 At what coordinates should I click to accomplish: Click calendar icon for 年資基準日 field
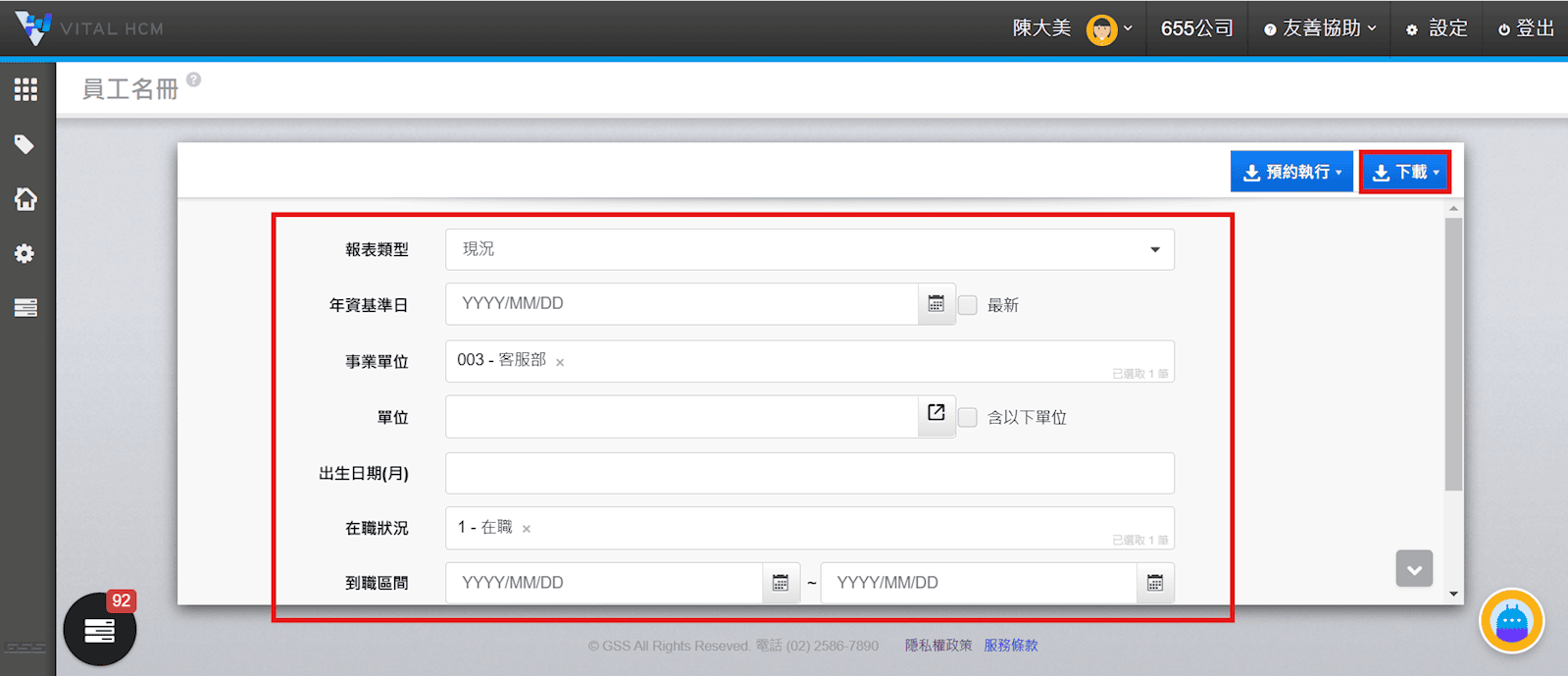936,304
